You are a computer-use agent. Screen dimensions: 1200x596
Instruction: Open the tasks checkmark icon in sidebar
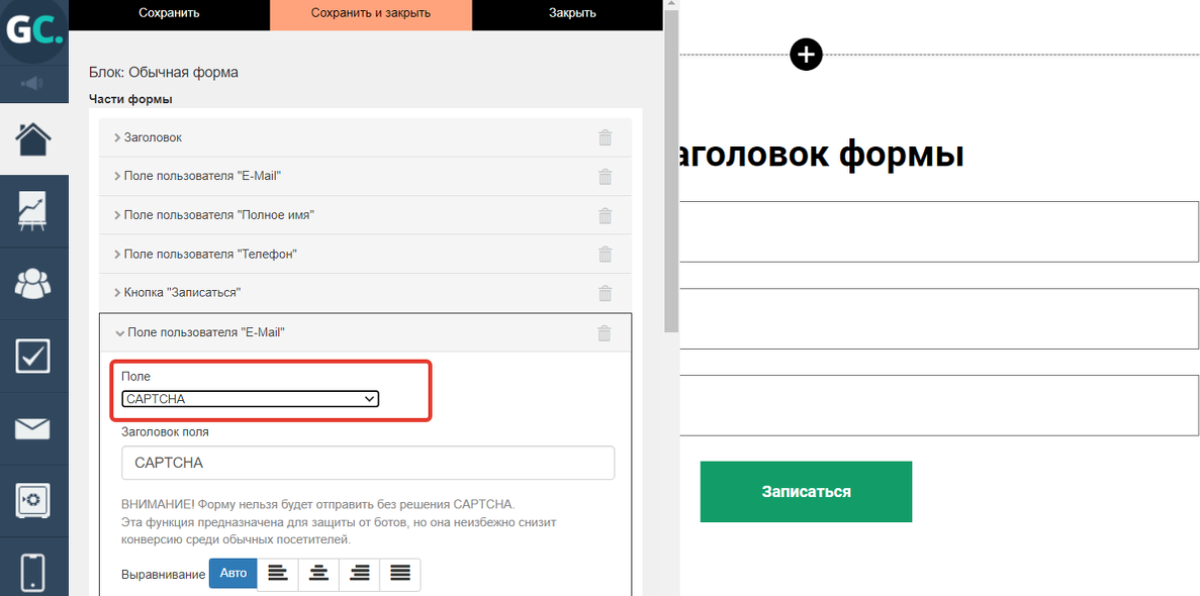point(33,356)
